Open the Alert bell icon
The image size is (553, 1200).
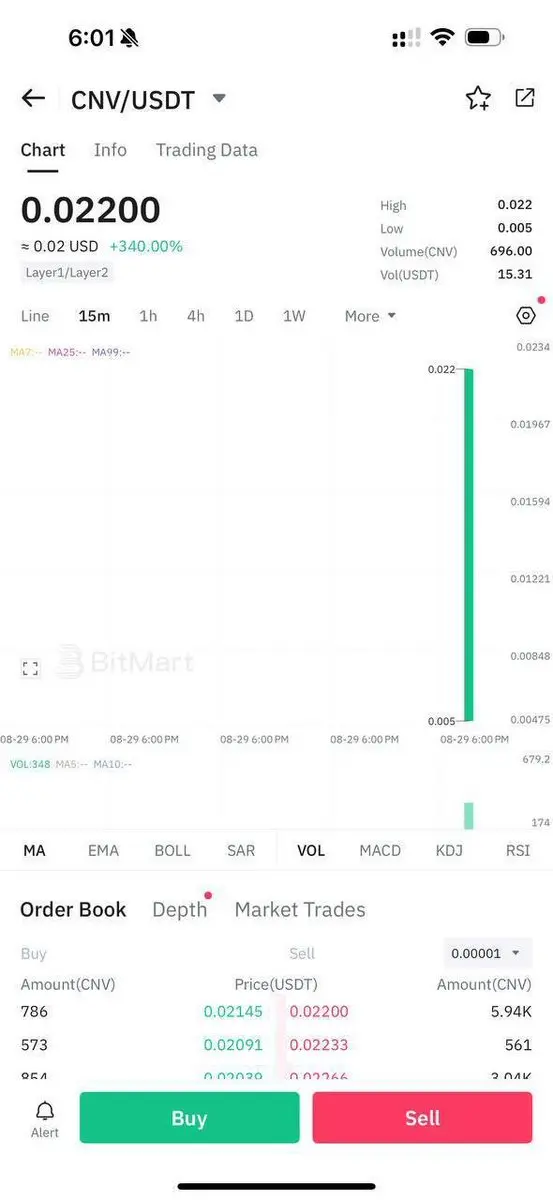(45, 1118)
